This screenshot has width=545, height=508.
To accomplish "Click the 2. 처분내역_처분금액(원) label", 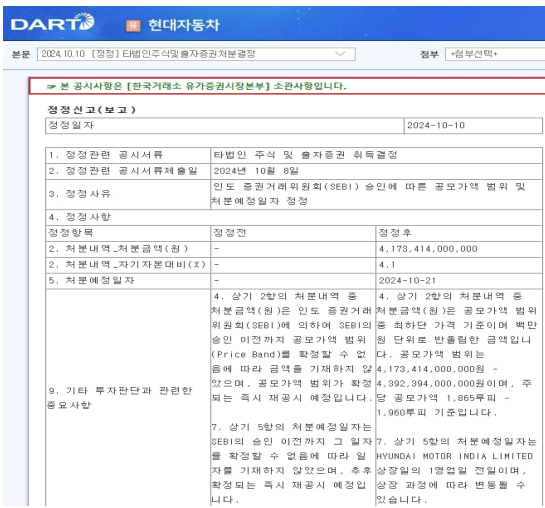I will tap(118, 249).
